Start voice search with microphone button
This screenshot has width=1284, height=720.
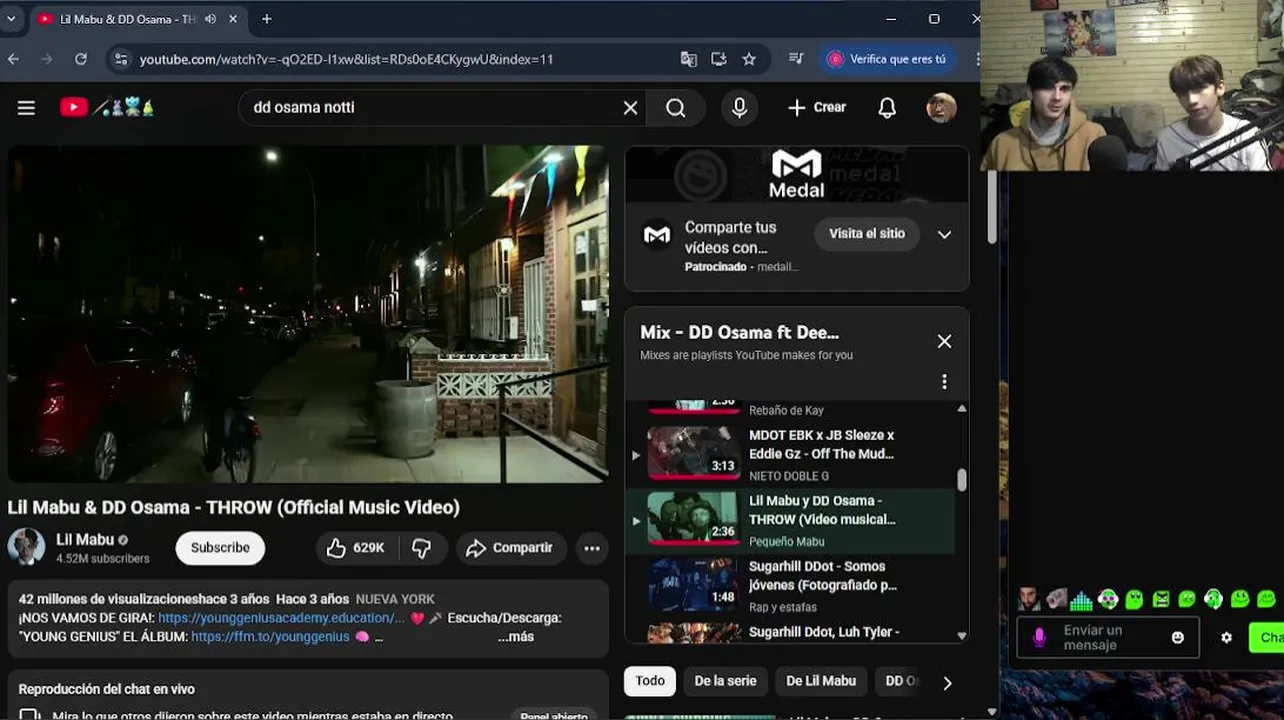[x=739, y=108]
